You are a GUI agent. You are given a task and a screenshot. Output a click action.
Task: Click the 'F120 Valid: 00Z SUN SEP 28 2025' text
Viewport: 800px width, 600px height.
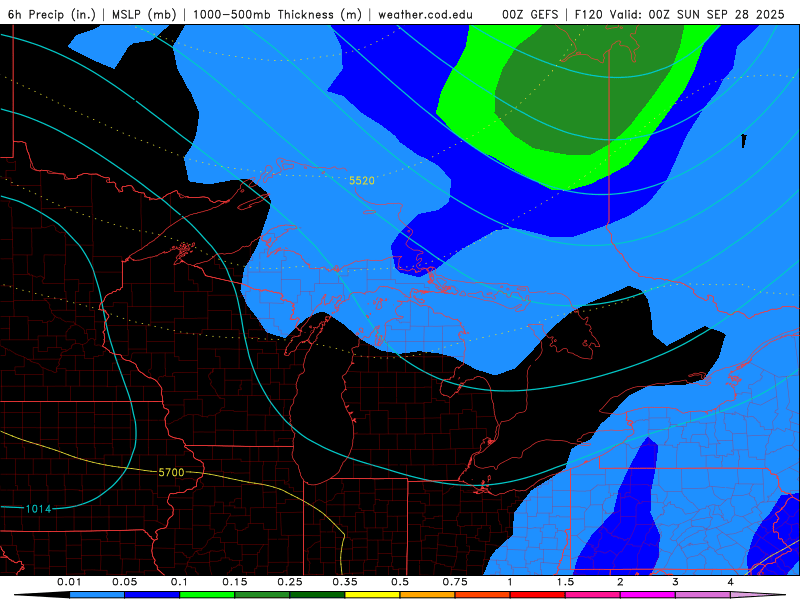pos(679,14)
